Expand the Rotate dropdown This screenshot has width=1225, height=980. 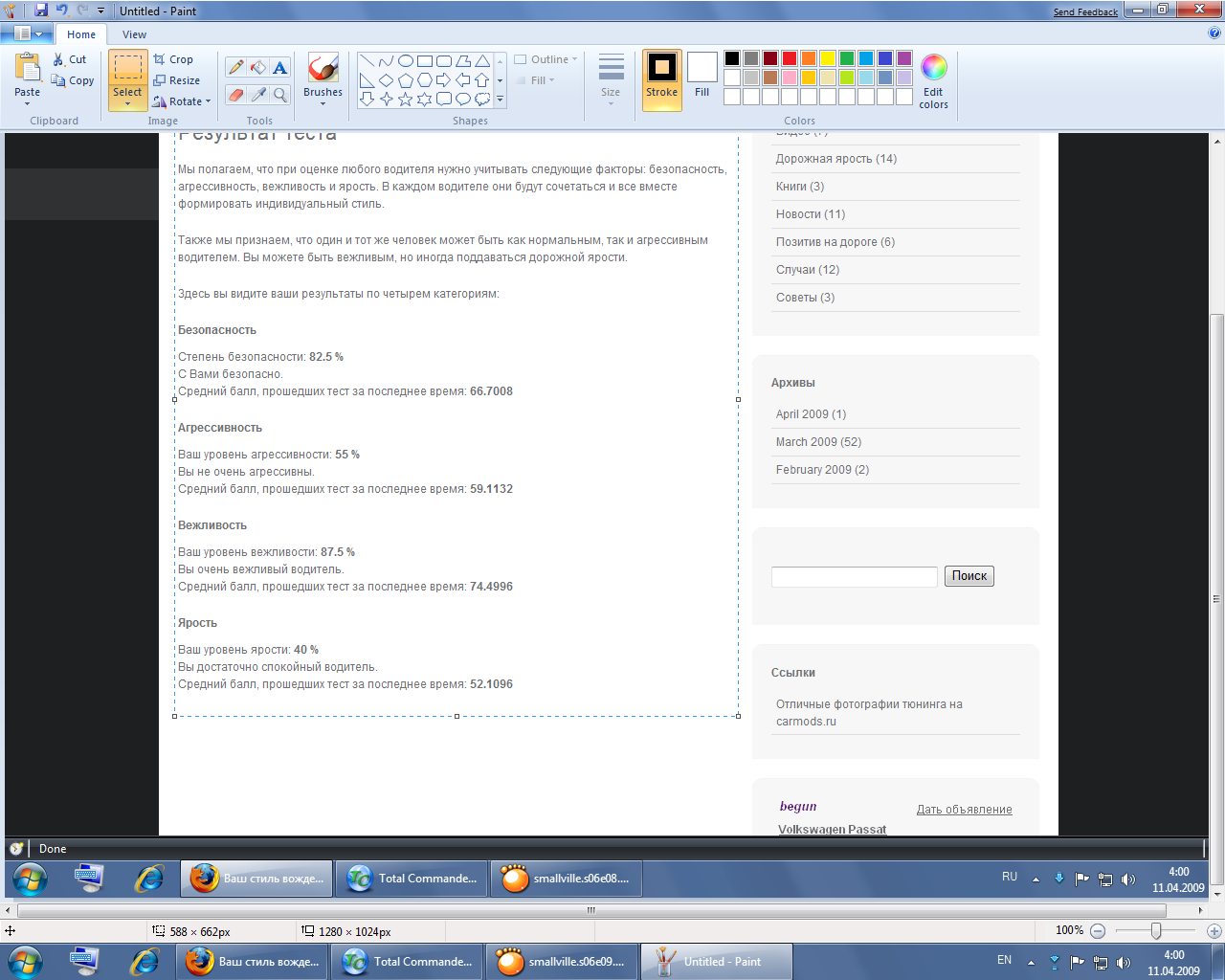tap(182, 101)
